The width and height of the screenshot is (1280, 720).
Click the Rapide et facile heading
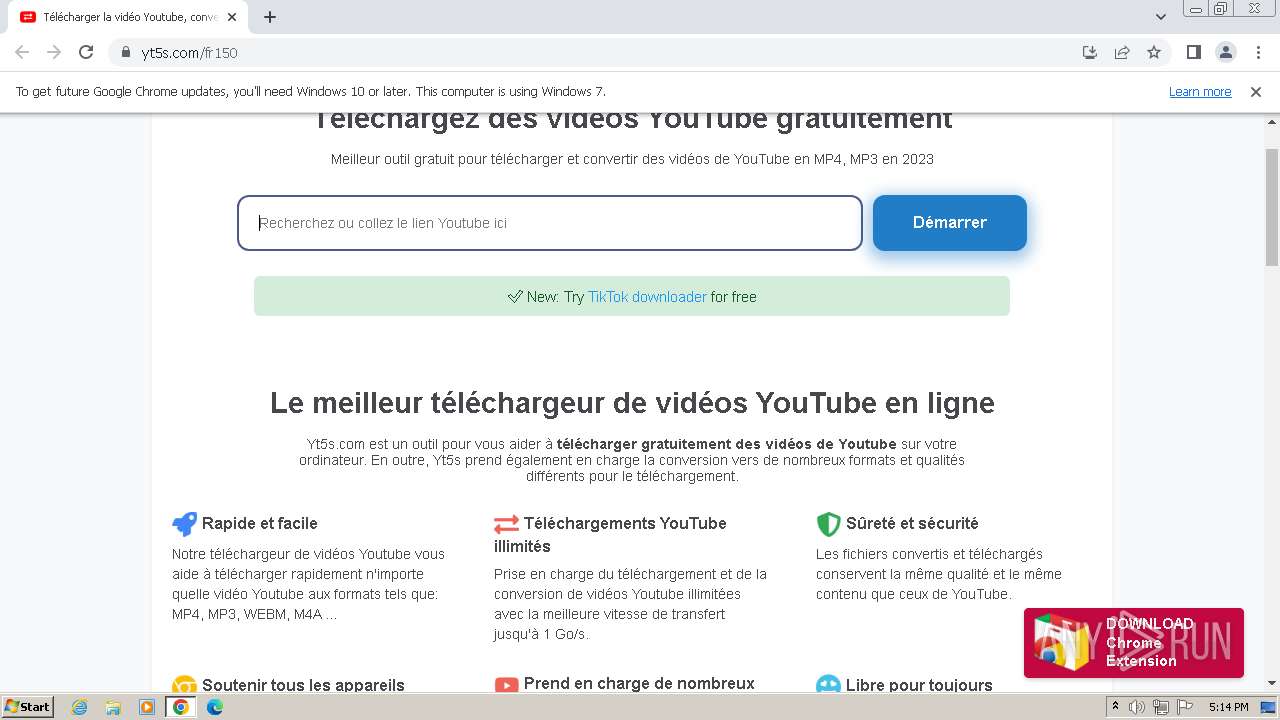(x=260, y=523)
